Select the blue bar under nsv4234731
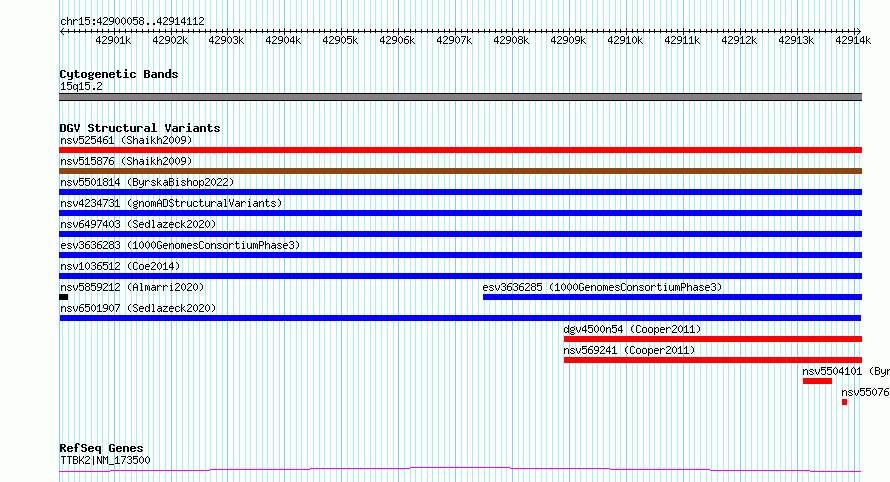The height and width of the screenshot is (482, 890). (x=460, y=213)
